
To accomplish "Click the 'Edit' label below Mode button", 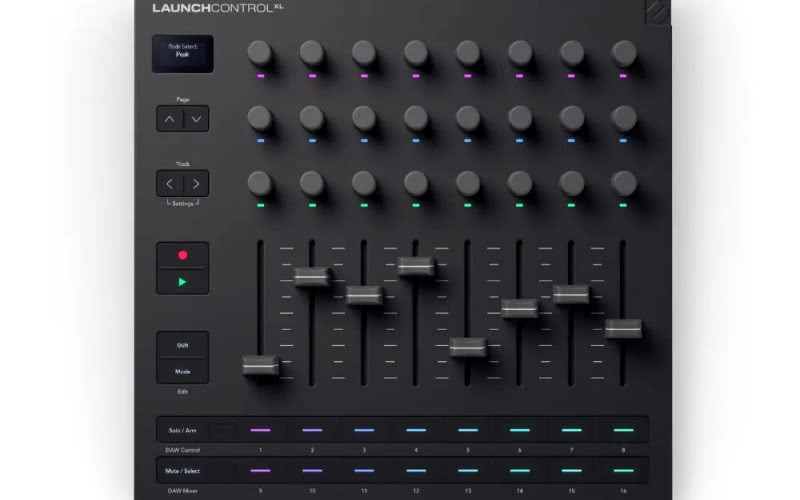I will coord(183,391).
